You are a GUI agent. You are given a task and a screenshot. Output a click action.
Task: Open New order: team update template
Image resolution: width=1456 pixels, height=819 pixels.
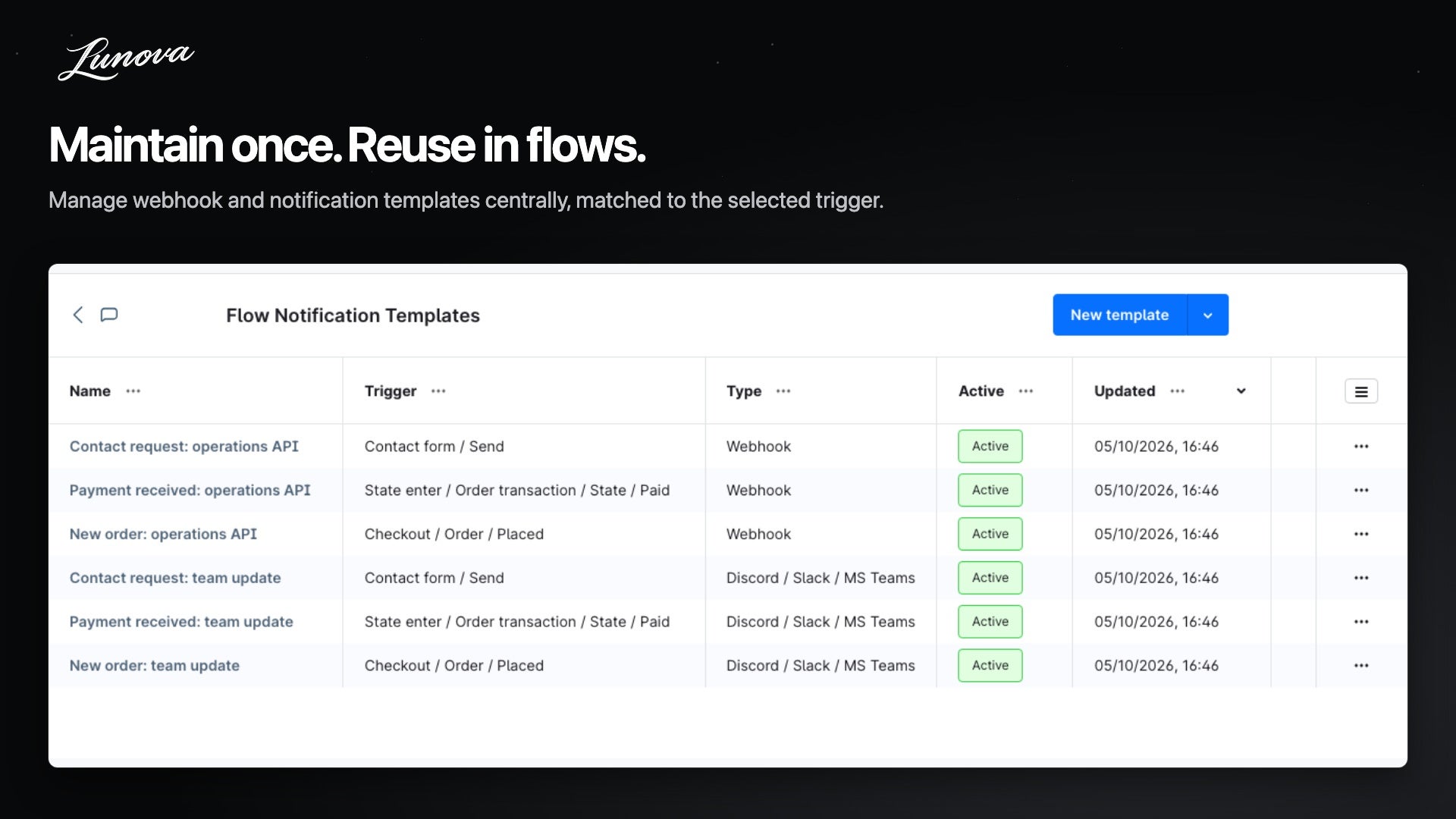tap(155, 666)
